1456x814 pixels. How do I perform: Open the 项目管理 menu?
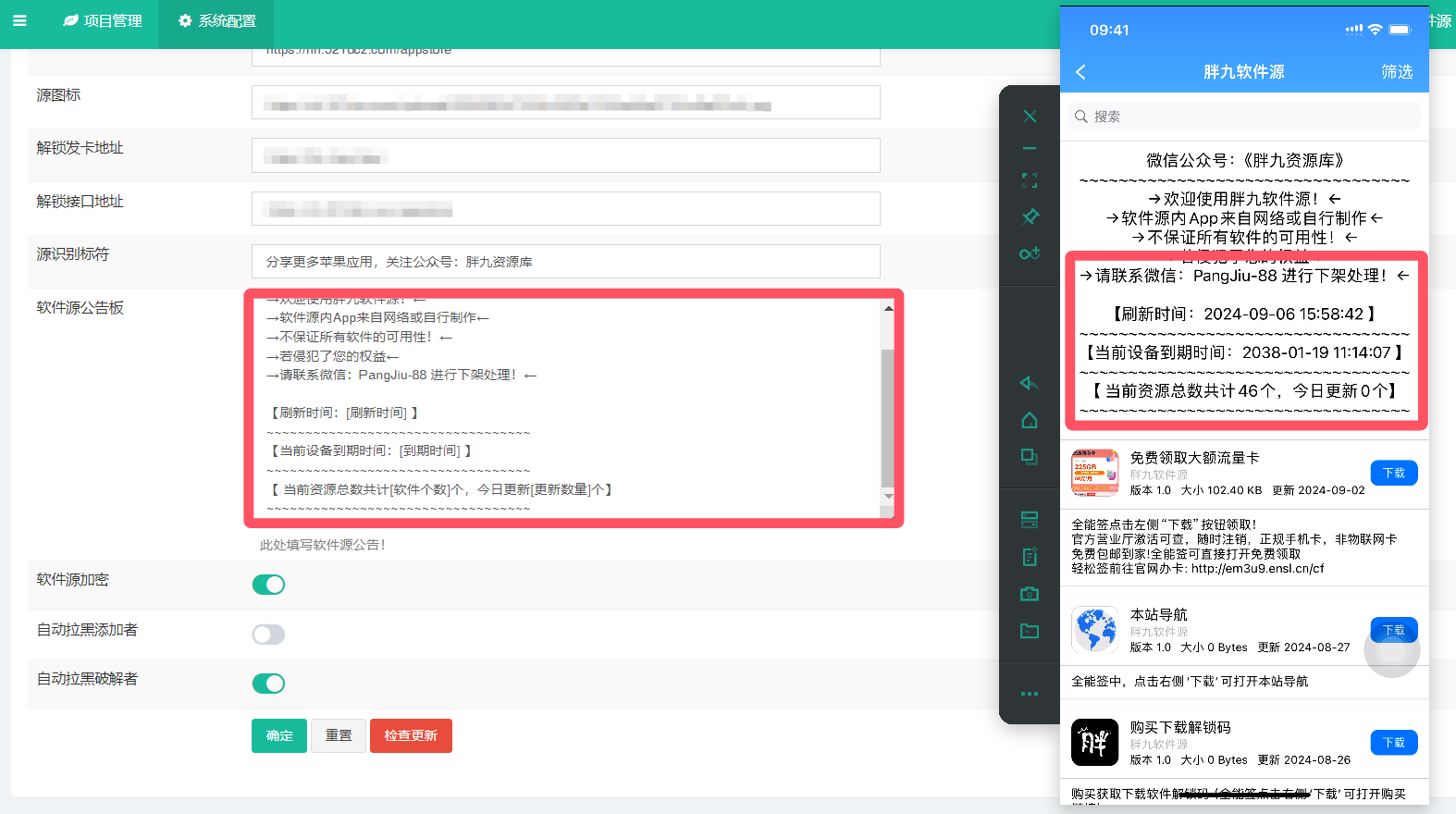point(103,20)
